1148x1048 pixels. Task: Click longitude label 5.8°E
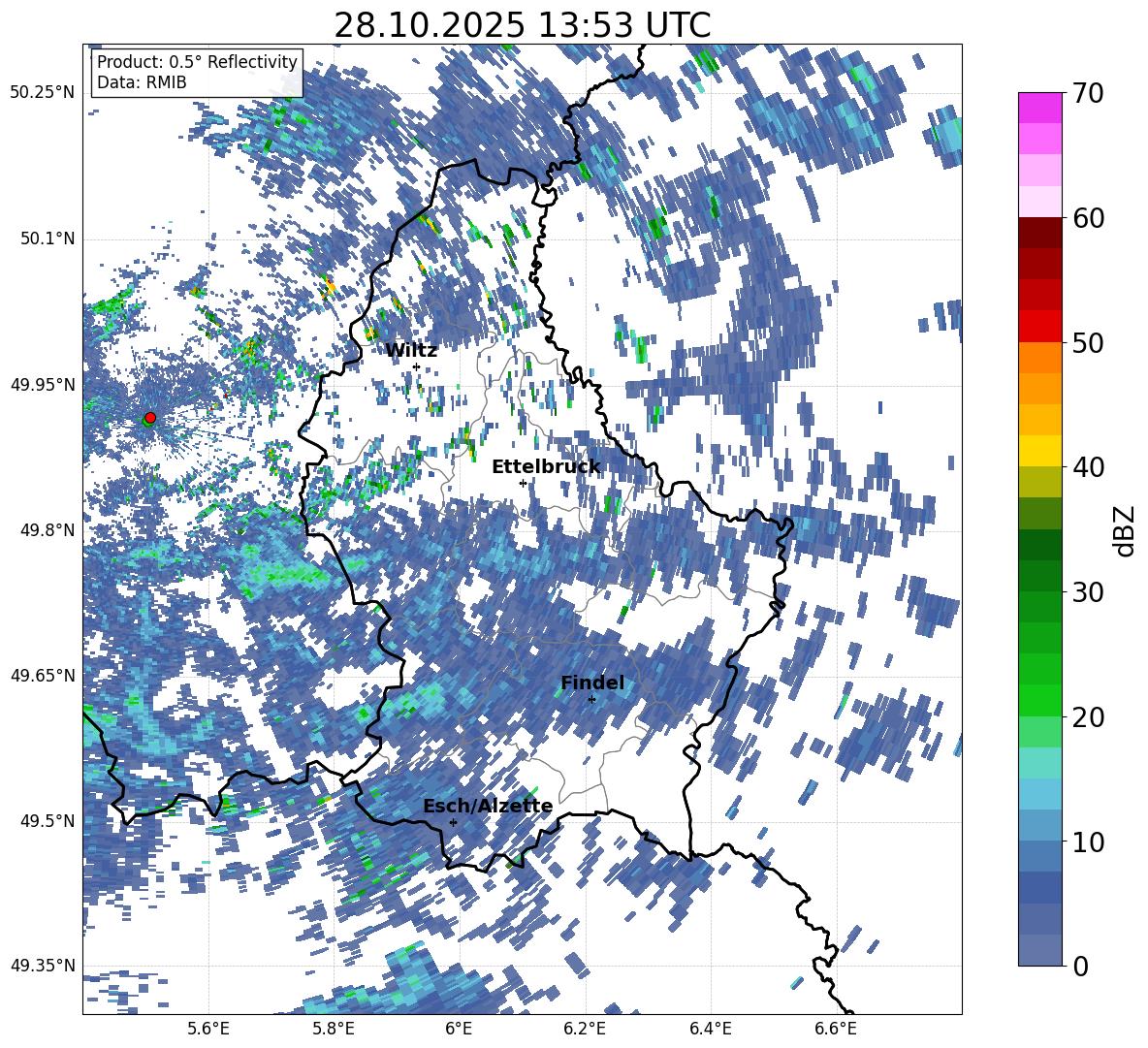click(334, 1029)
